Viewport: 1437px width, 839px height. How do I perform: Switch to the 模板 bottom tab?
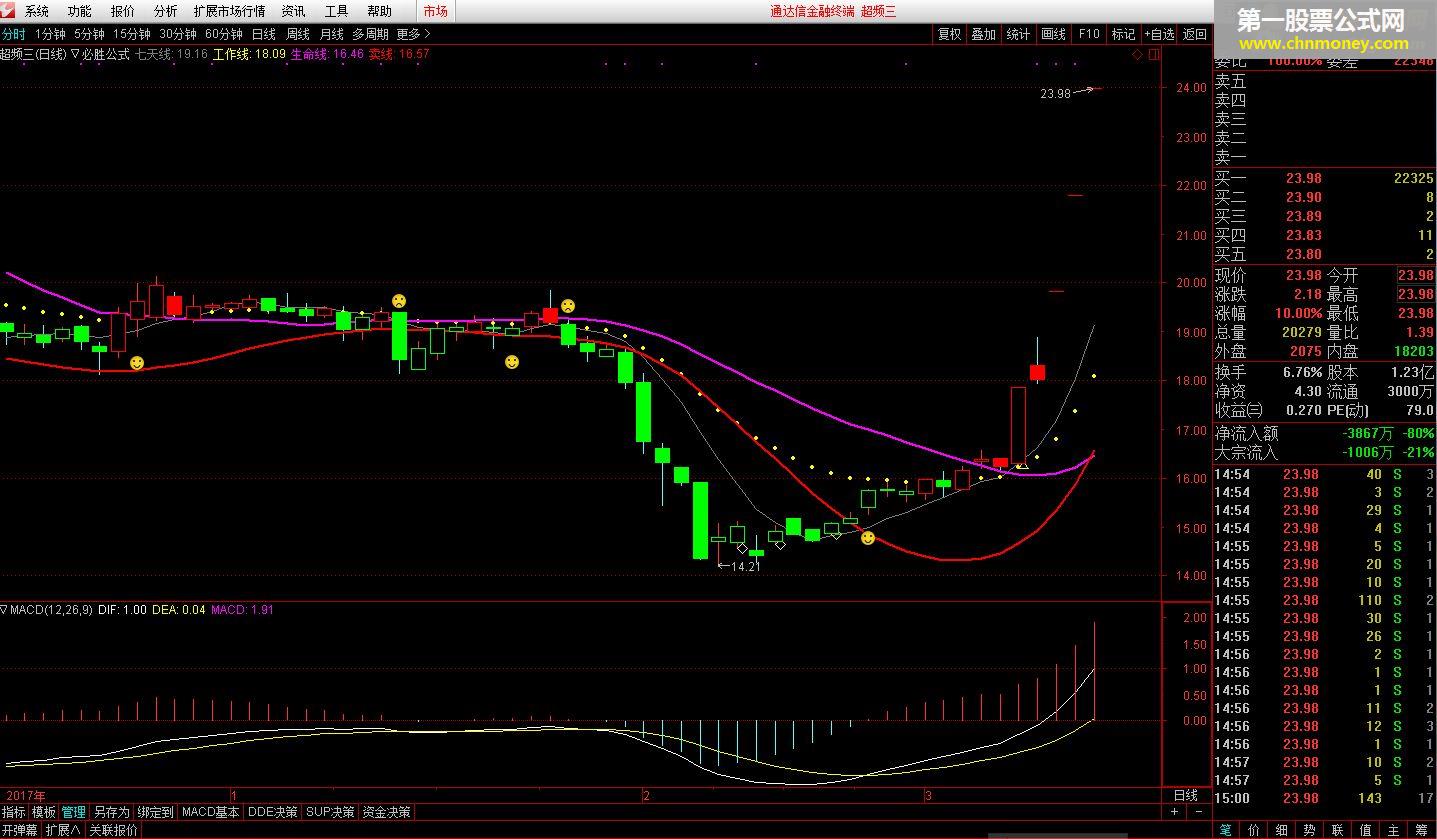pos(44,812)
